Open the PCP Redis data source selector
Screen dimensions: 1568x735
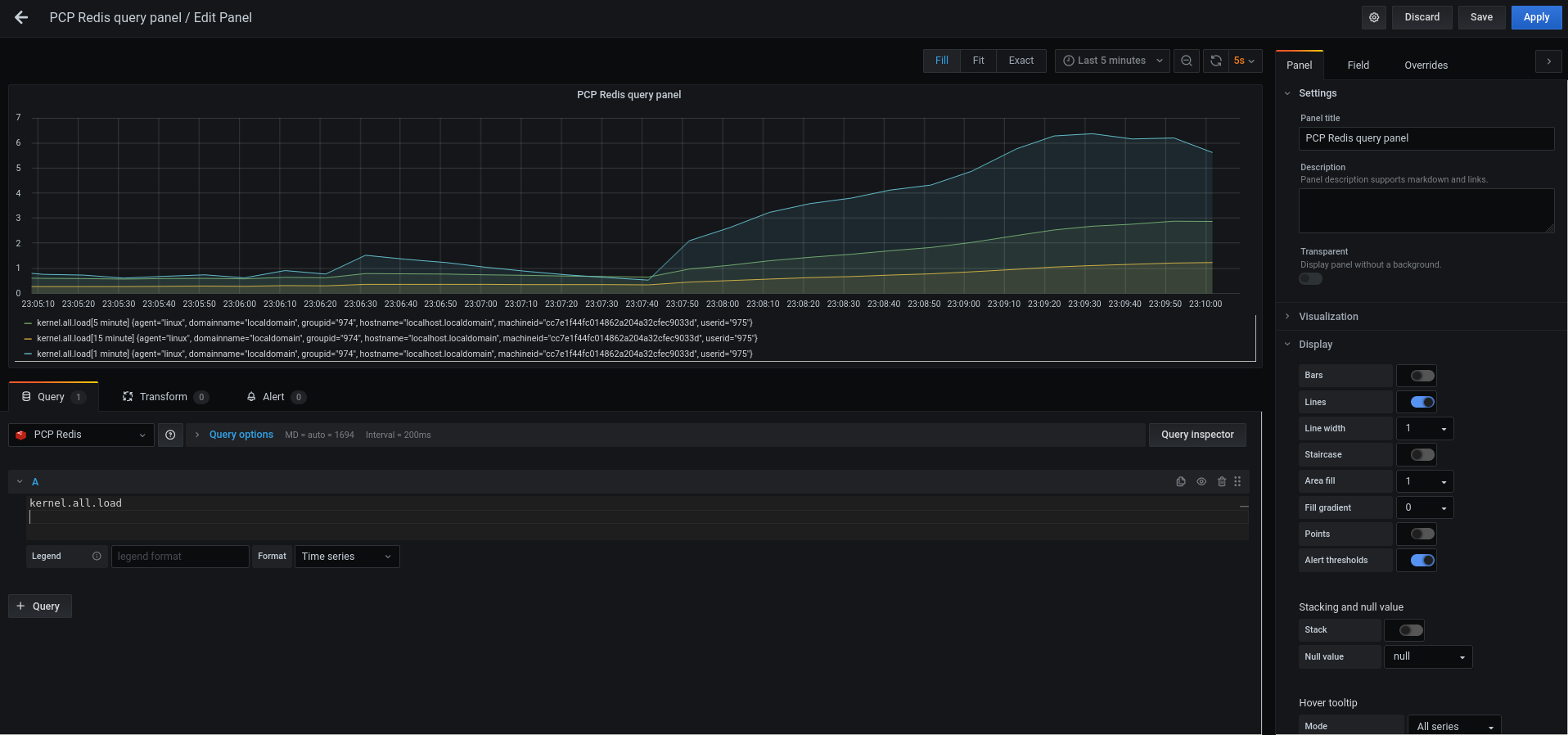(81, 435)
